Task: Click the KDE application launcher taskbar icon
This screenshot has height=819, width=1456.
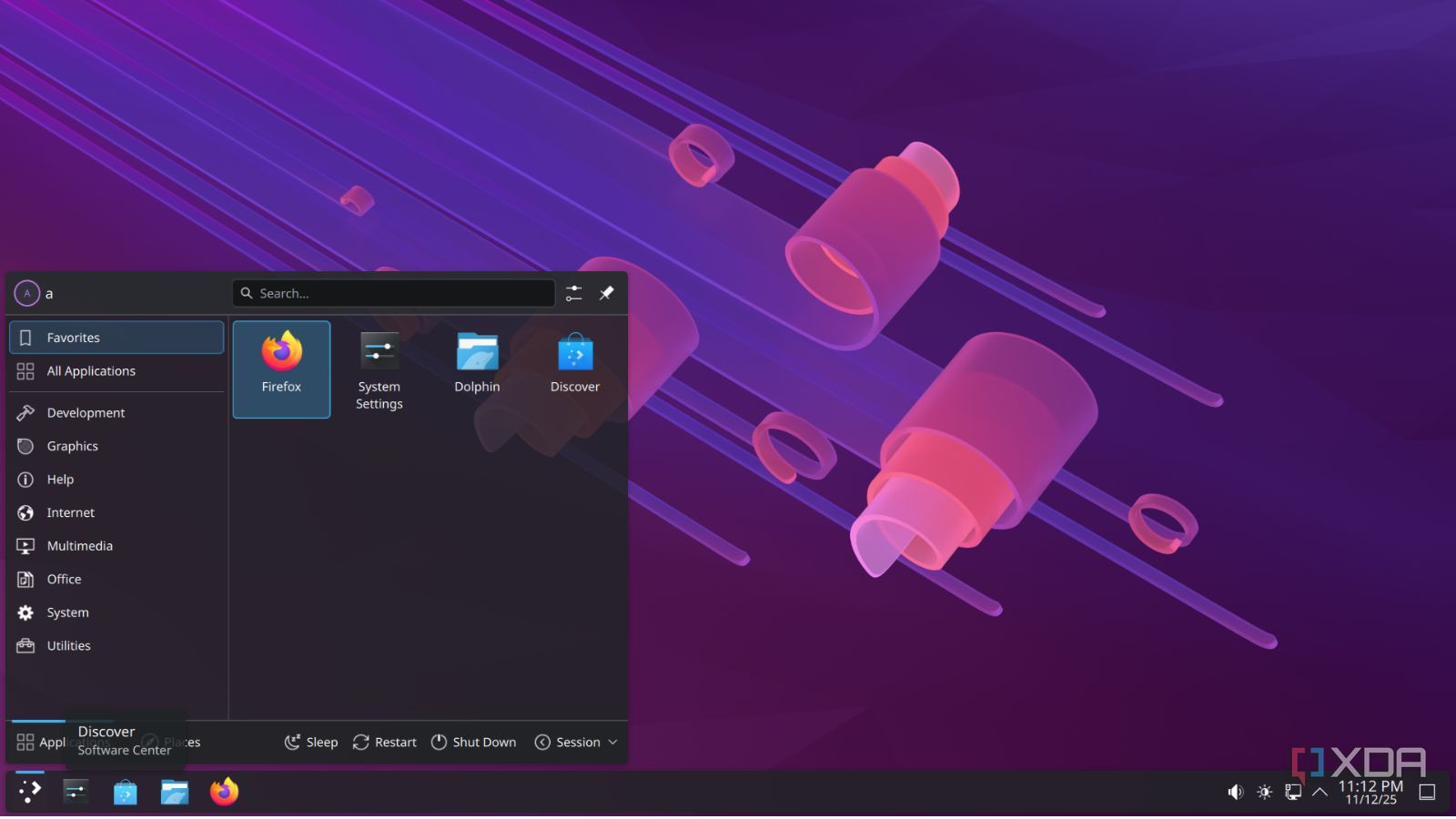Action: click(x=30, y=792)
